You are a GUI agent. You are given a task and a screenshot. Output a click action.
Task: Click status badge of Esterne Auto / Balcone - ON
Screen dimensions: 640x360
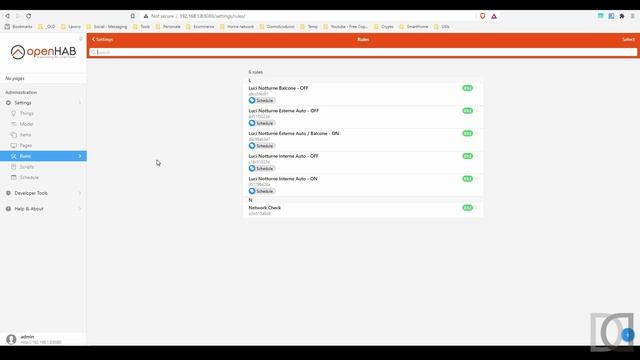pos(467,133)
